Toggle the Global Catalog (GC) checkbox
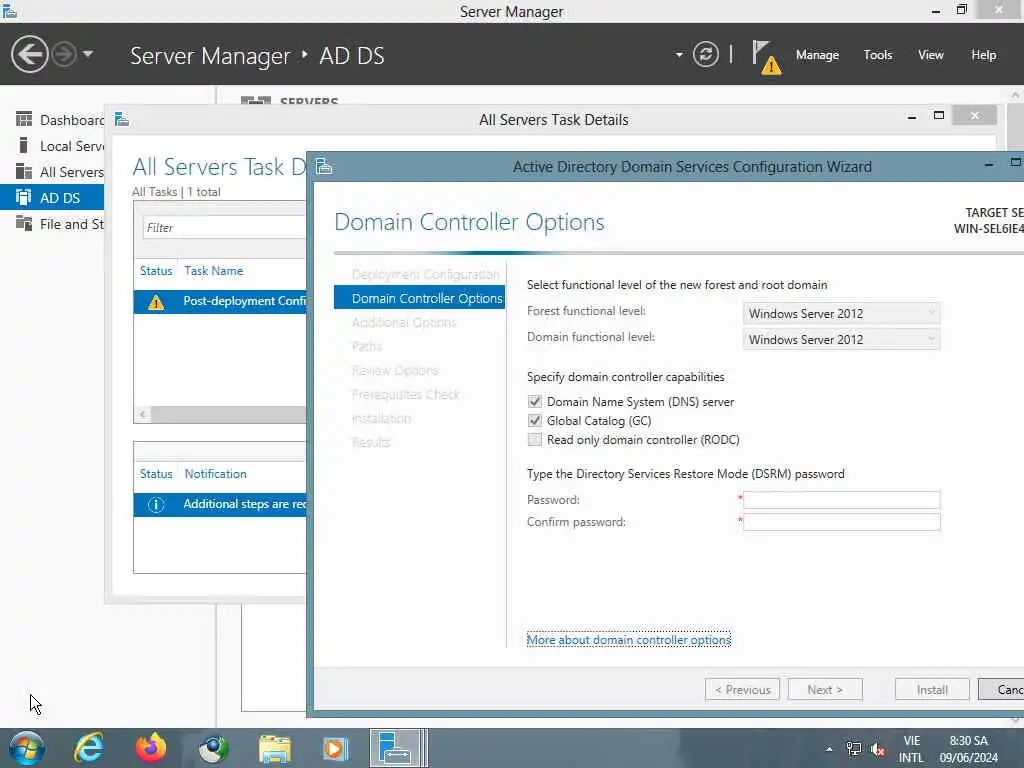 (535, 420)
